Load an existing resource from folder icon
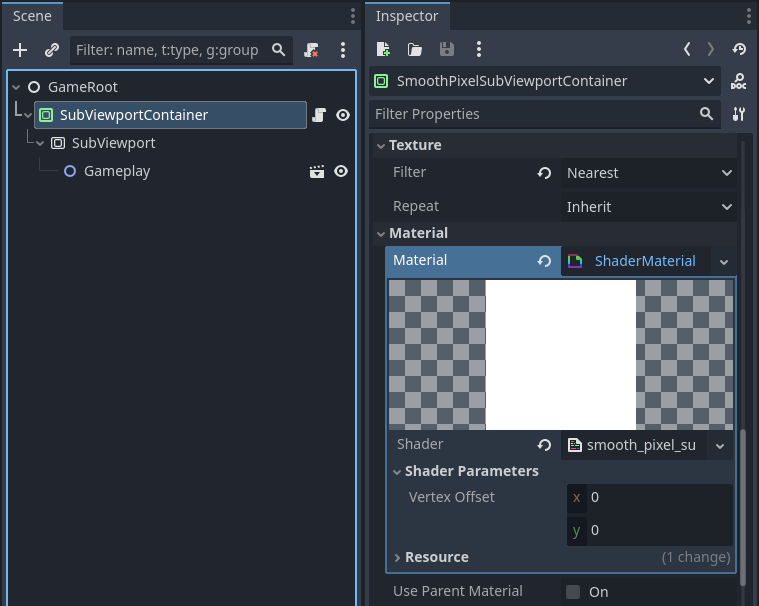759x606 pixels. click(415, 49)
